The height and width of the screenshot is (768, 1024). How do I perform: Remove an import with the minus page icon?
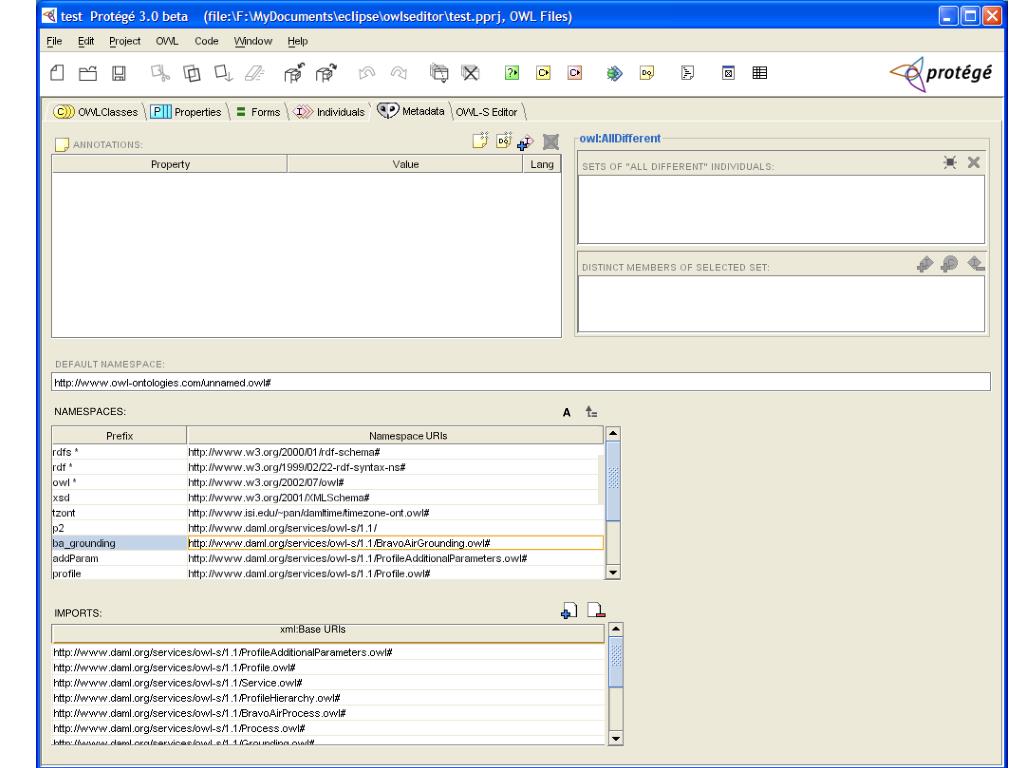pos(596,610)
